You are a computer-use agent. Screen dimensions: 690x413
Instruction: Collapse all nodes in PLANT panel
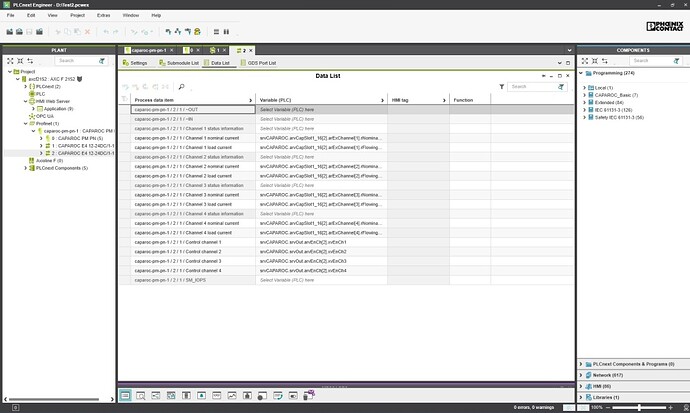pyautogui.click(x=20, y=61)
